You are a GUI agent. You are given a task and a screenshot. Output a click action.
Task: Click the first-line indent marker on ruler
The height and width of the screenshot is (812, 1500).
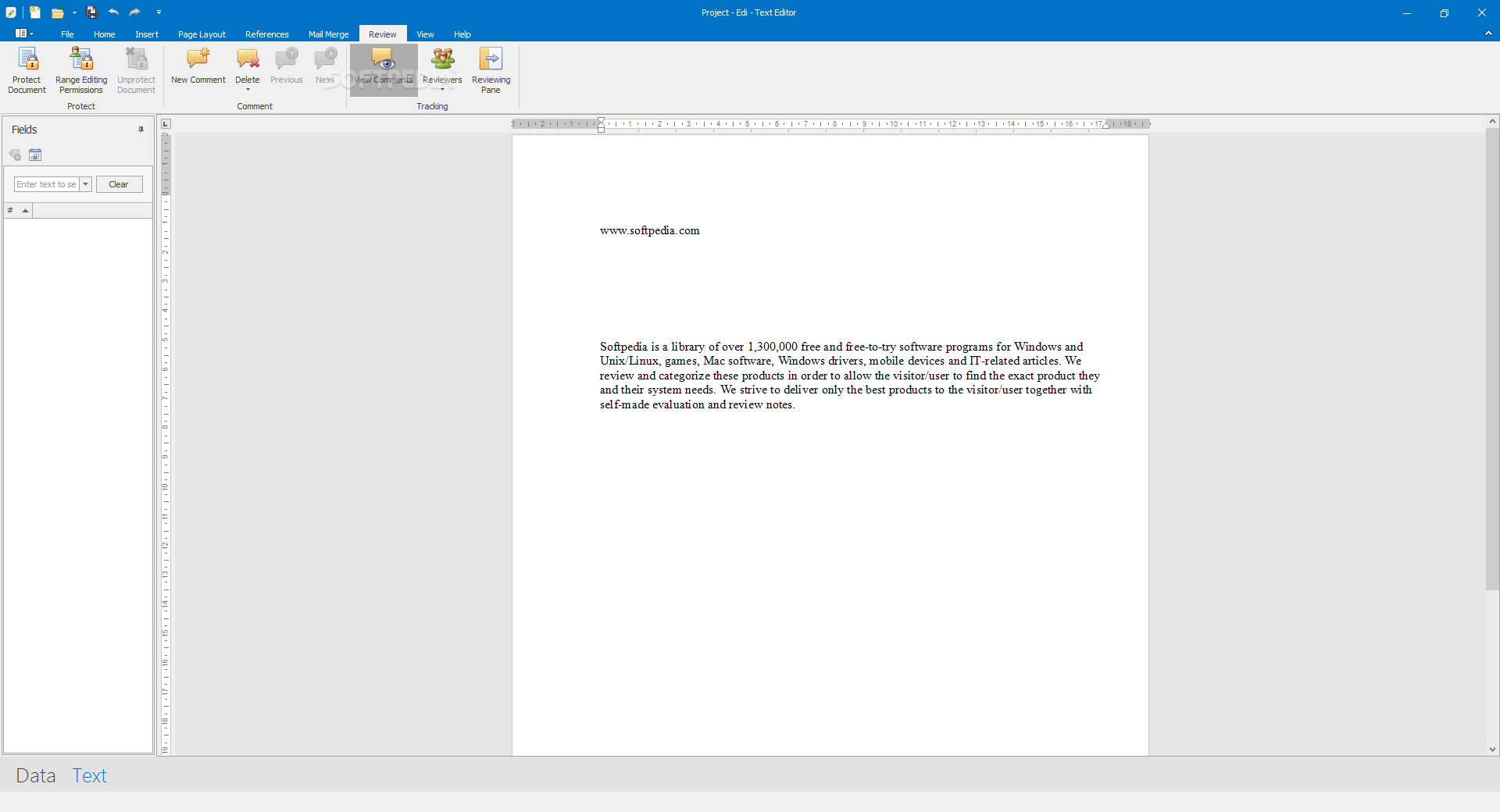(x=601, y=120)
